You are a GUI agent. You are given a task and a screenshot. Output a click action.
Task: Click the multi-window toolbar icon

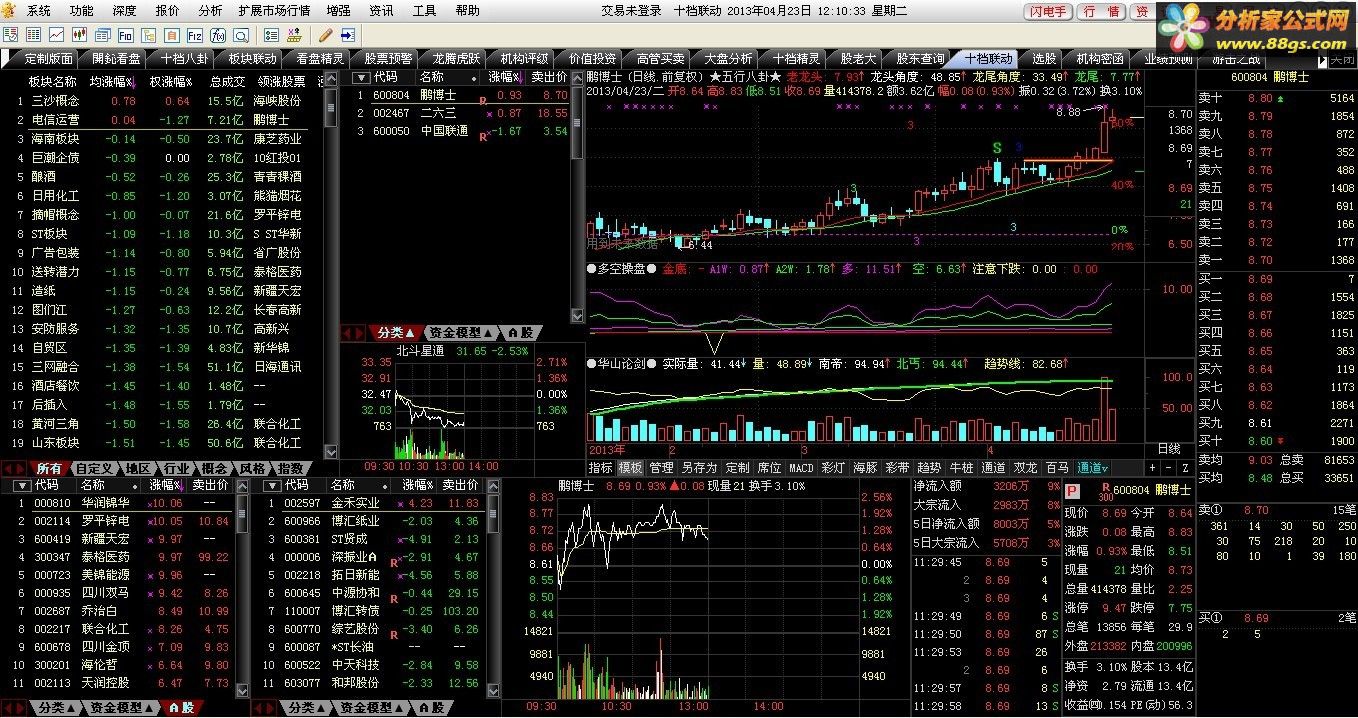tap(103, 35)
